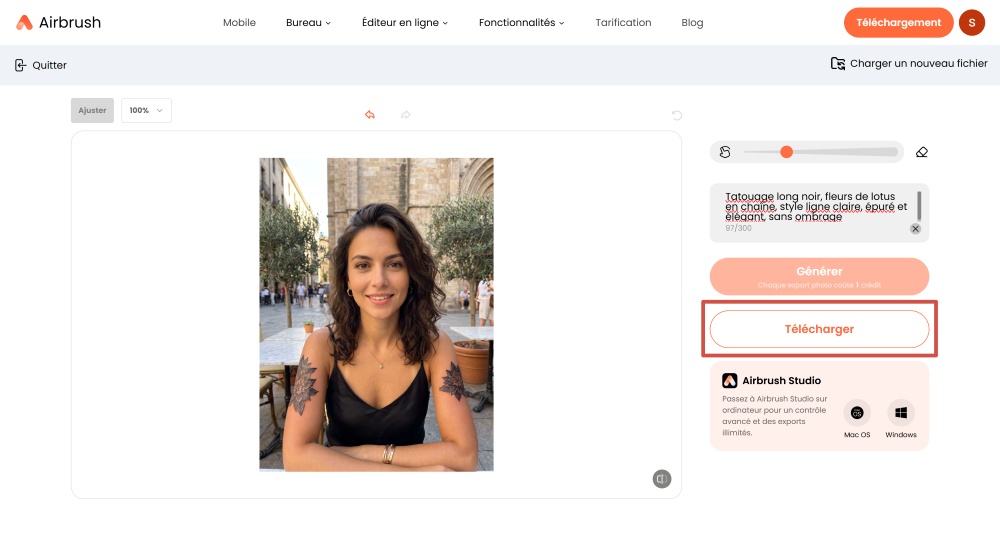Clear the prompt with the X button
Image resolution: width=1000 pixels, height=543 pixels.
point(915,228)
